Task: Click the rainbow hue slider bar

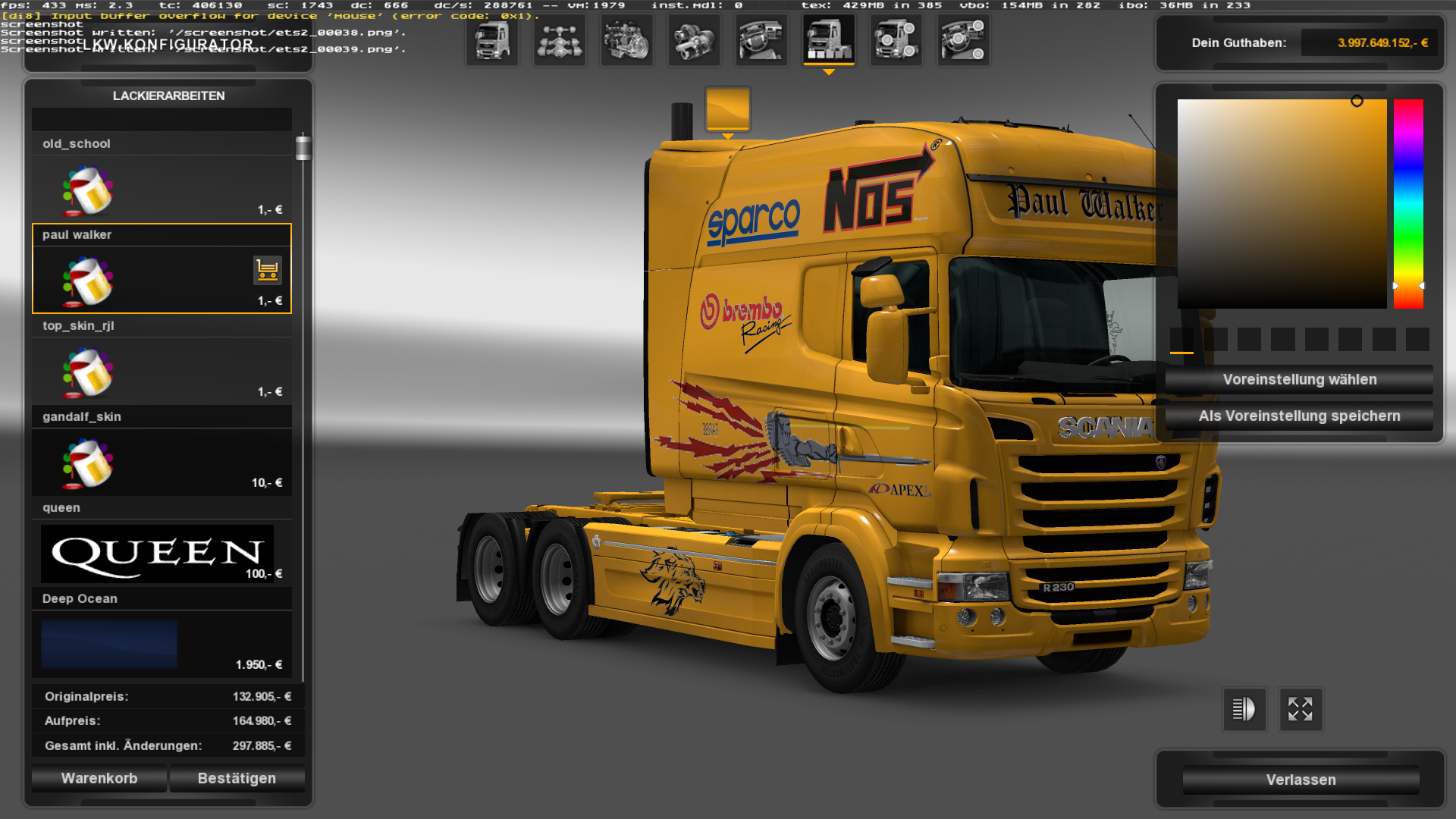Action: (1408, 204)
